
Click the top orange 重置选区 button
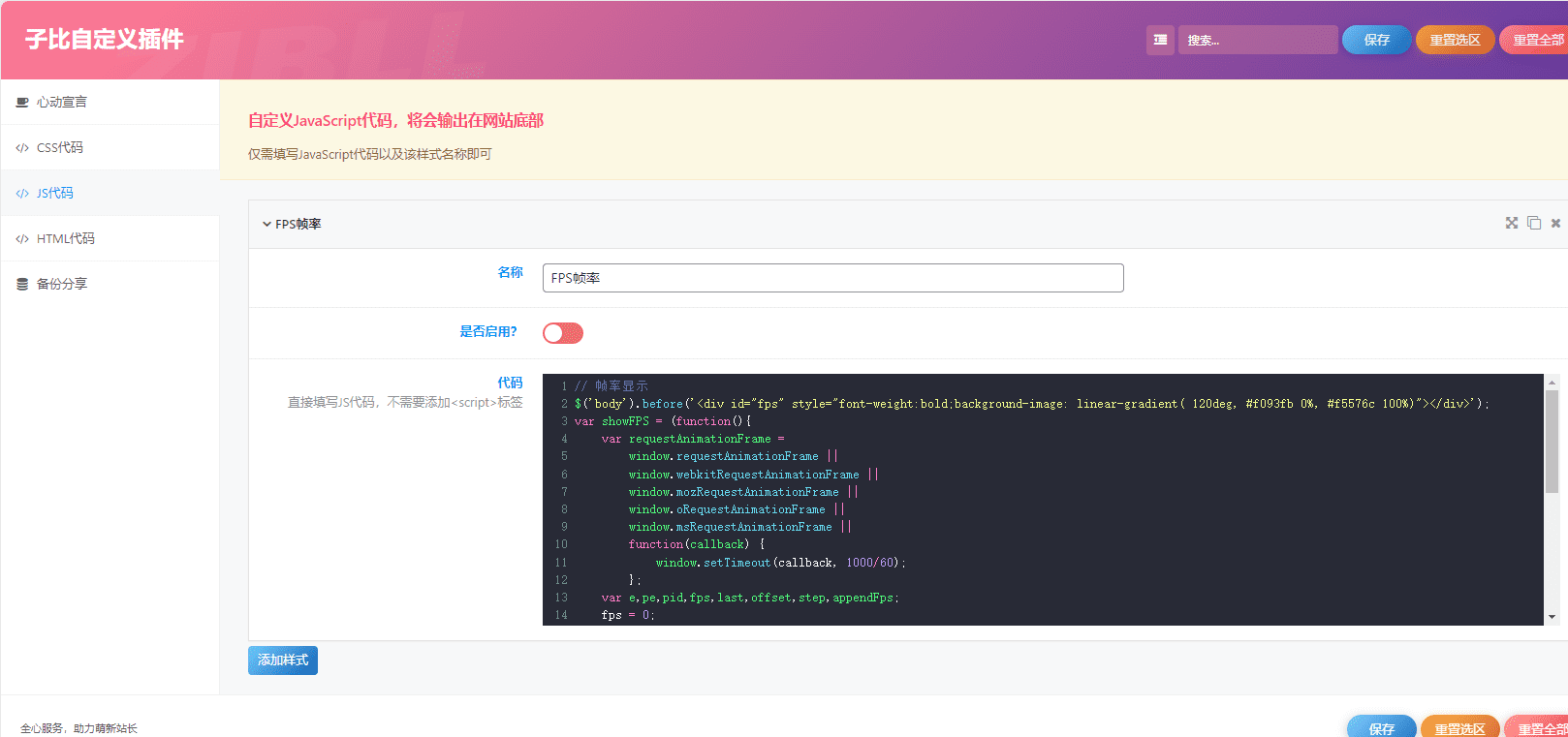[1455, 40]
